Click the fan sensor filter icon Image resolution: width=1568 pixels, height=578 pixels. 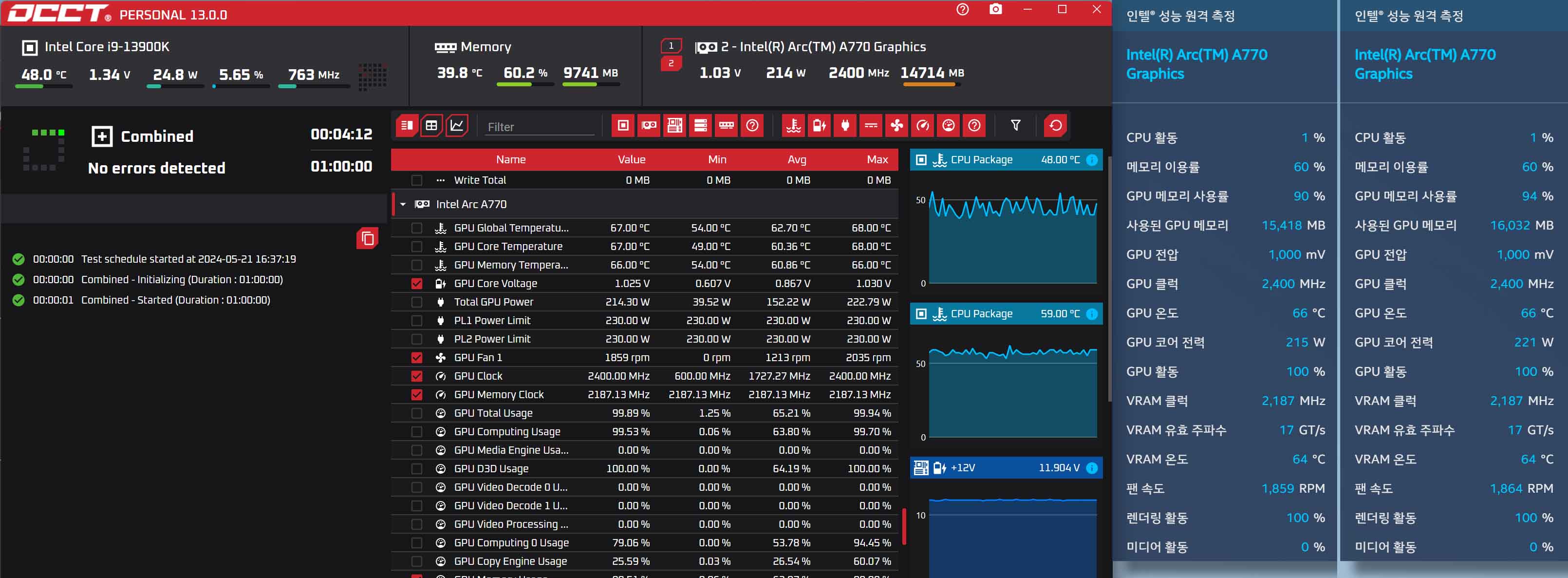click(x=896, y=125)
